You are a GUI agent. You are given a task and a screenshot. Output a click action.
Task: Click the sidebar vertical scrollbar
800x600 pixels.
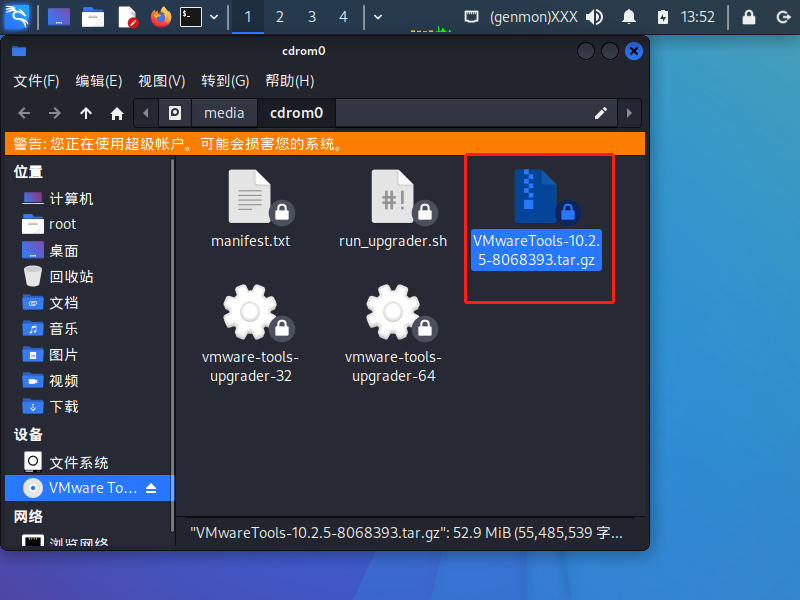[x=172, y=345]
